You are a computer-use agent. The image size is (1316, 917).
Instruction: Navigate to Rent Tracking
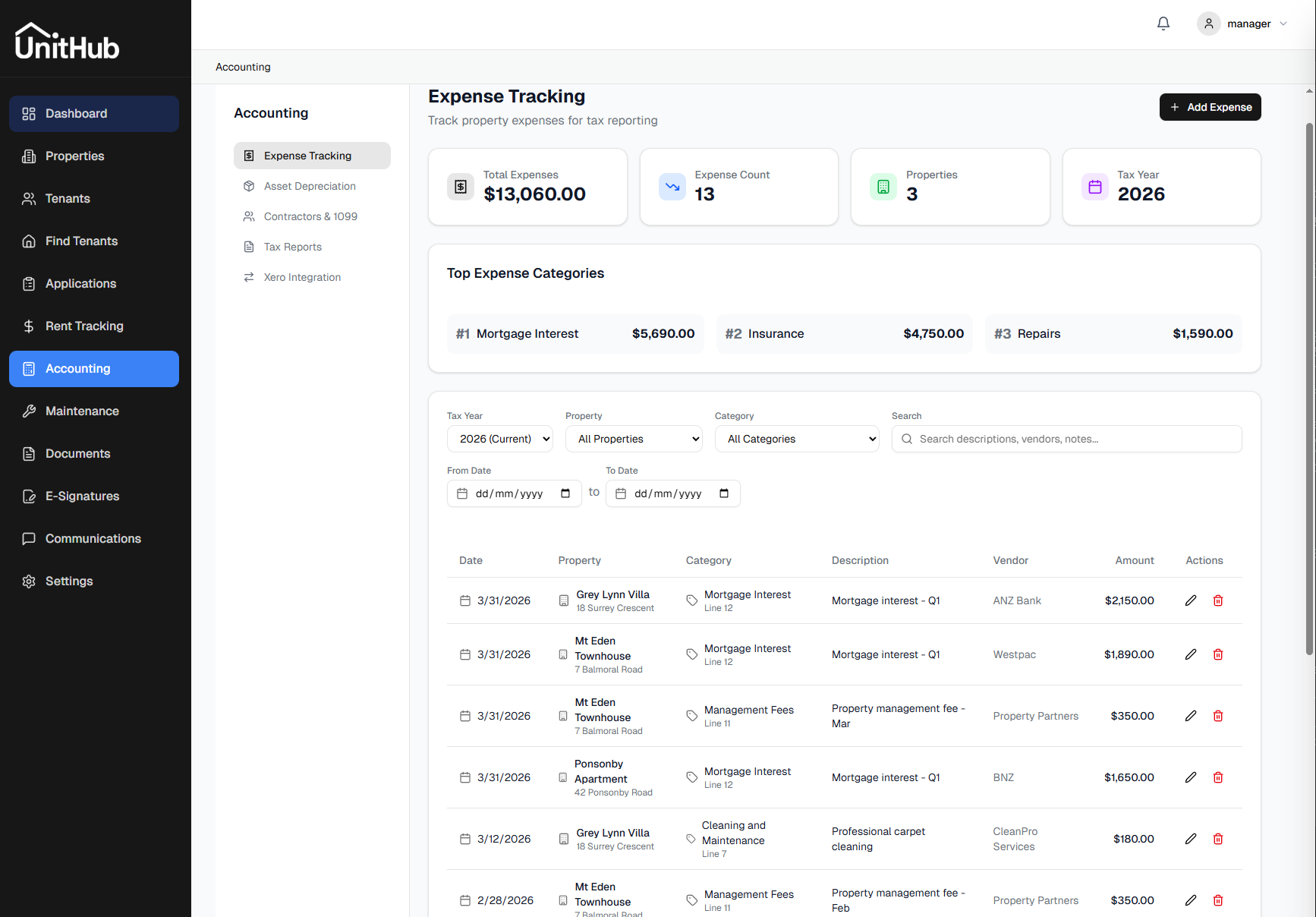94,326
